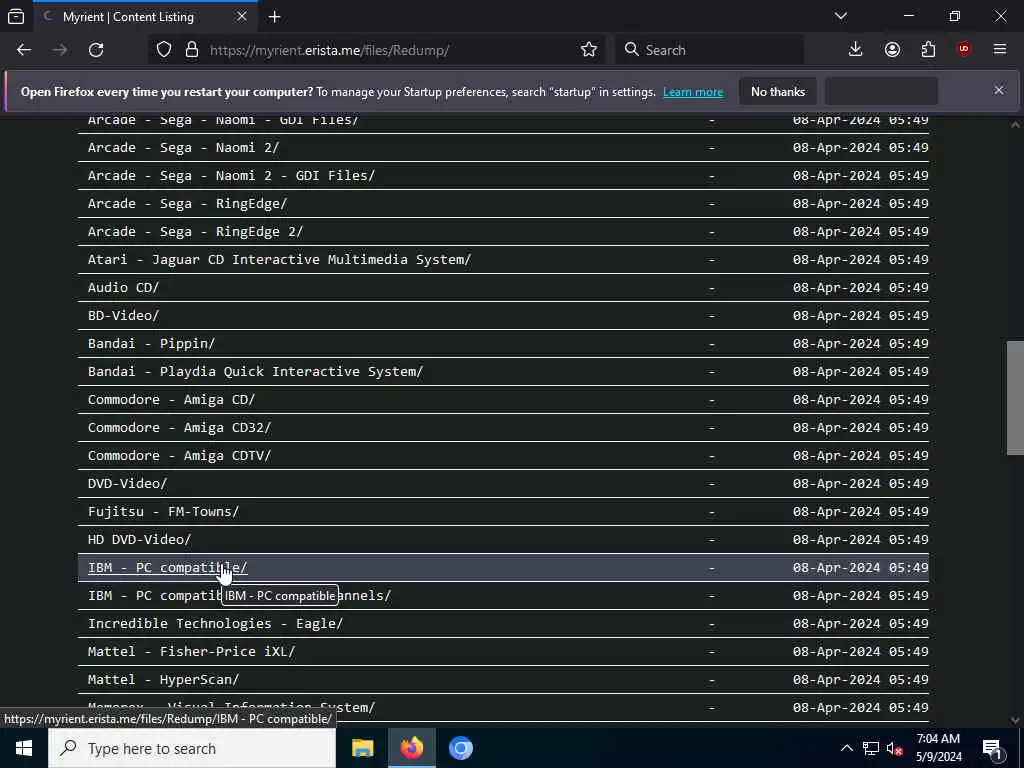Open Atari - Jaguar CD Interactive Multimedia System/
The height and width of the screenshot is (768, 1024).
click(x=280, y=260)
